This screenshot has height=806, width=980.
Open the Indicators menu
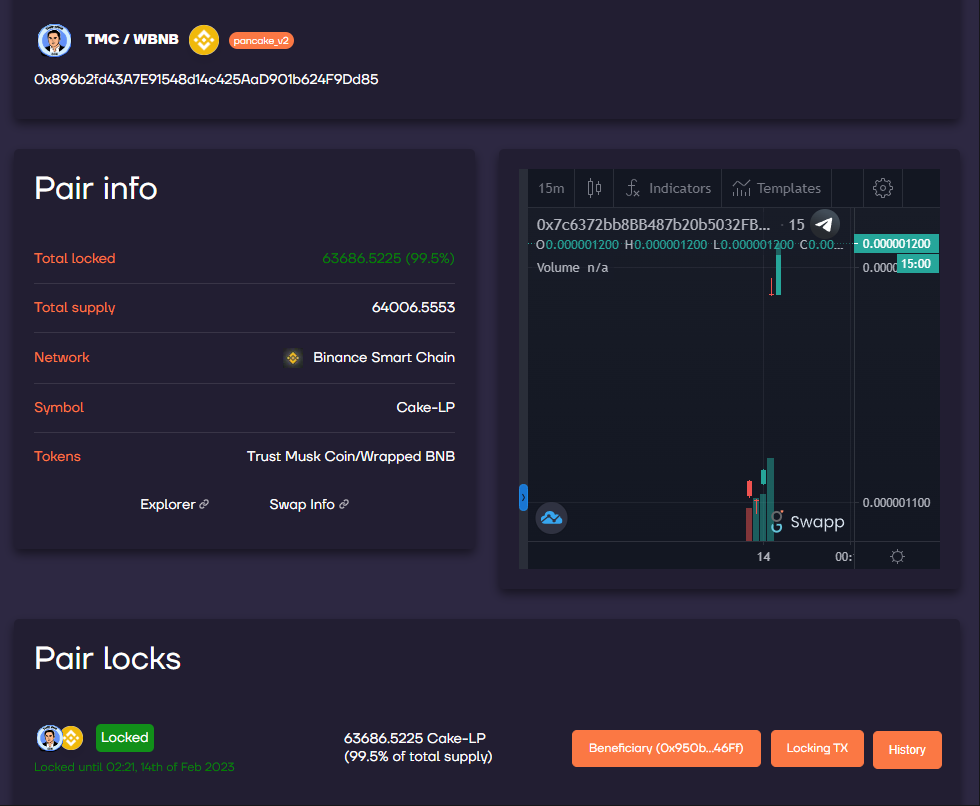[668, 188]
